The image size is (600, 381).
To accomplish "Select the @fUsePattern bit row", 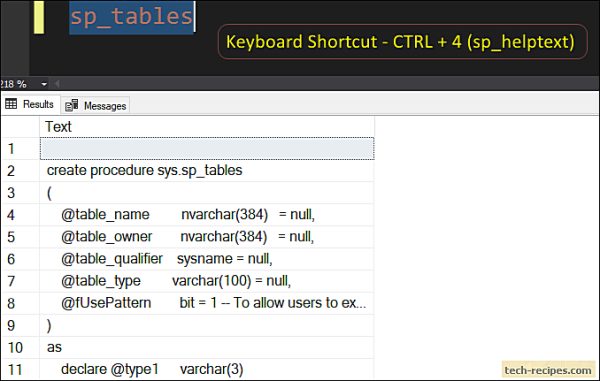I will point(207,303).
